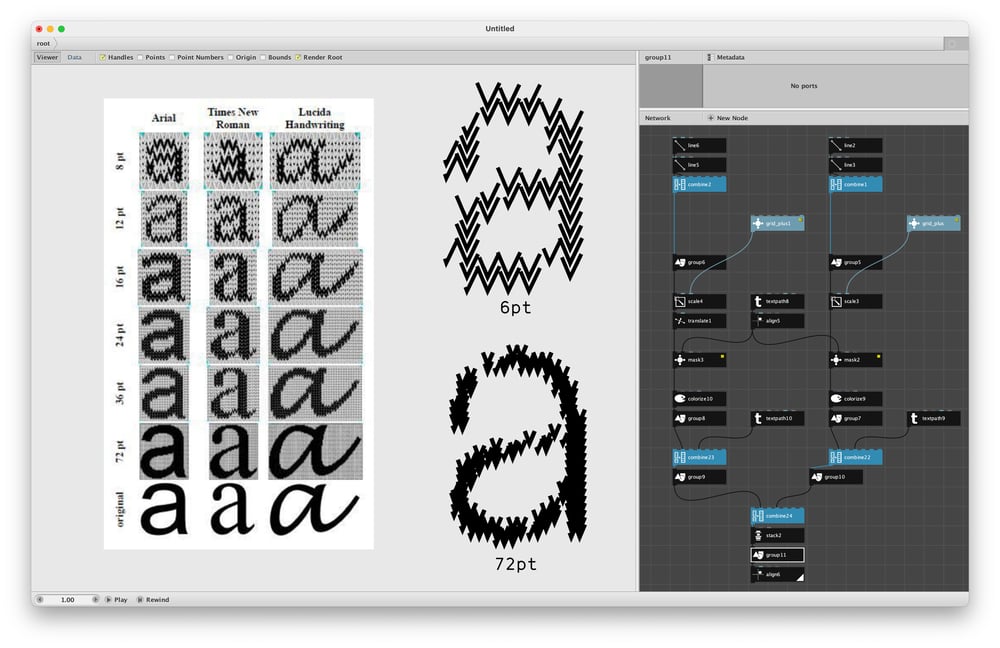Uncheck the Render Root option

point(298,57)
